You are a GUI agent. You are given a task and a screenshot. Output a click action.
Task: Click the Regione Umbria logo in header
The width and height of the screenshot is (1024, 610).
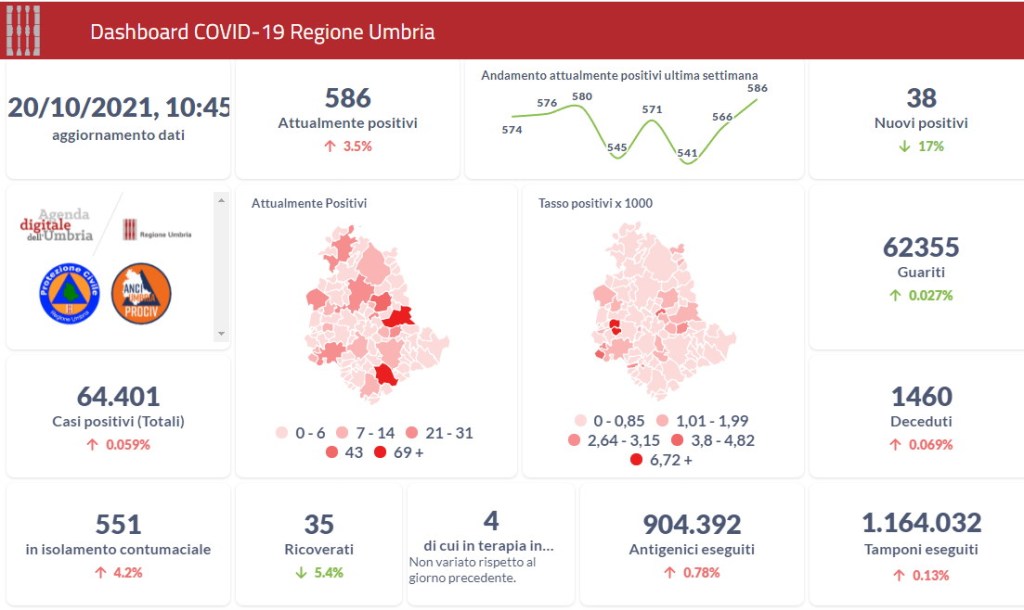pos(24,31)
